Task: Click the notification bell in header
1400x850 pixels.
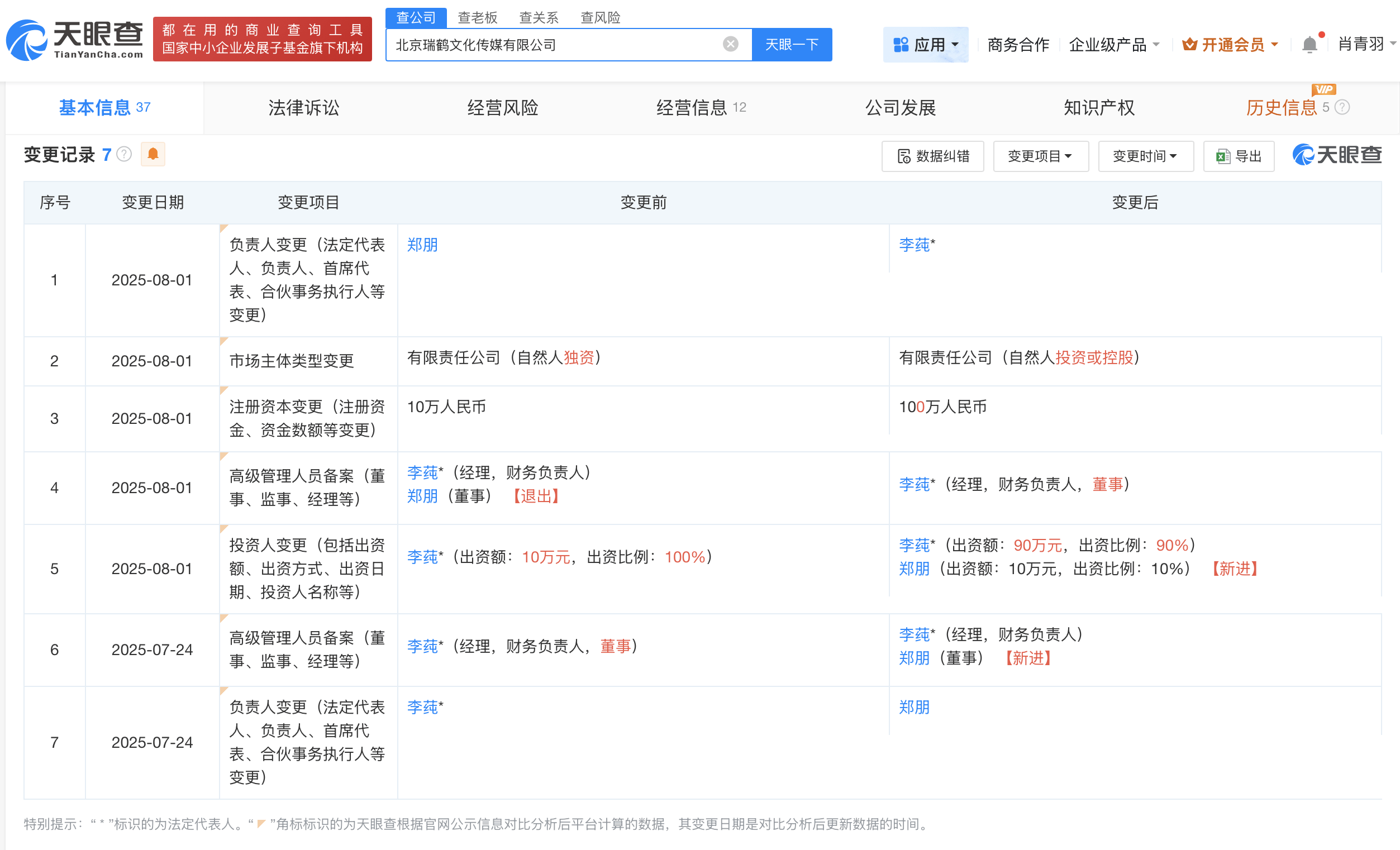Action: (x=1309, y=44)
